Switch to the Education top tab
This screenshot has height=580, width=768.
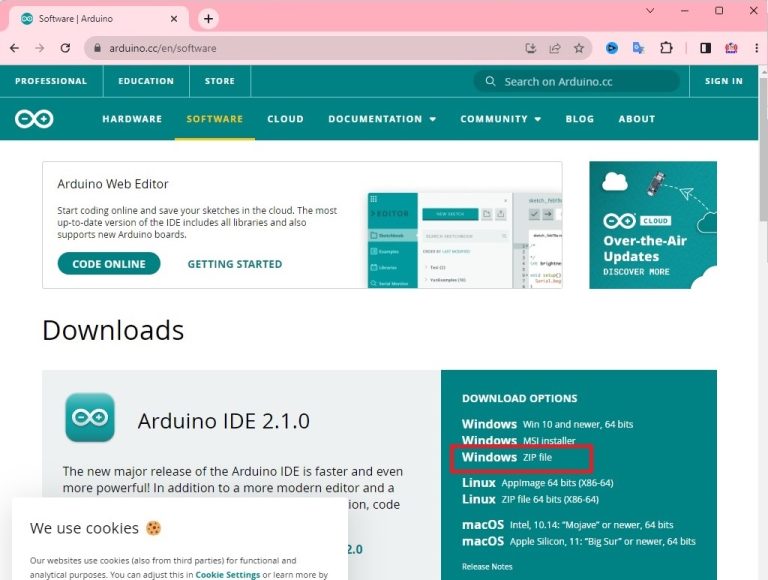146,81
